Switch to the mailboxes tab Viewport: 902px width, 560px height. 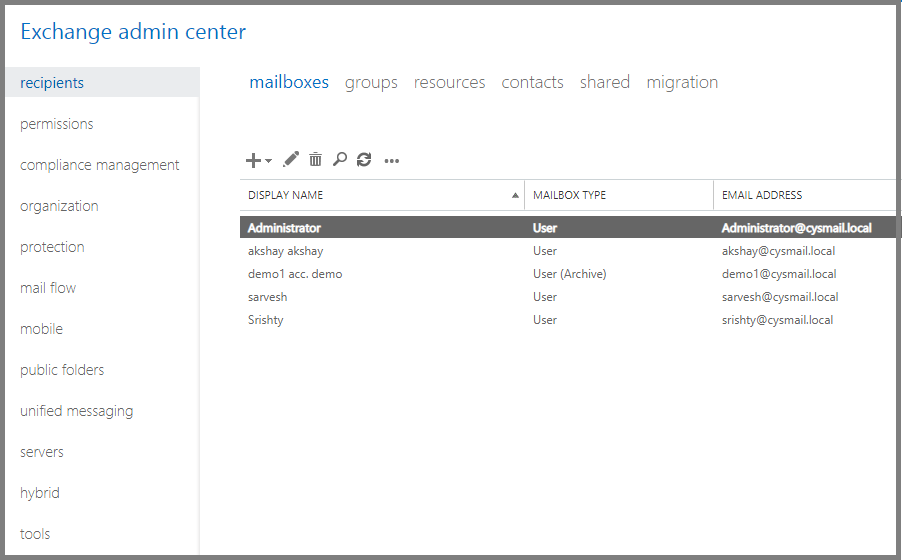pos(289,82)
